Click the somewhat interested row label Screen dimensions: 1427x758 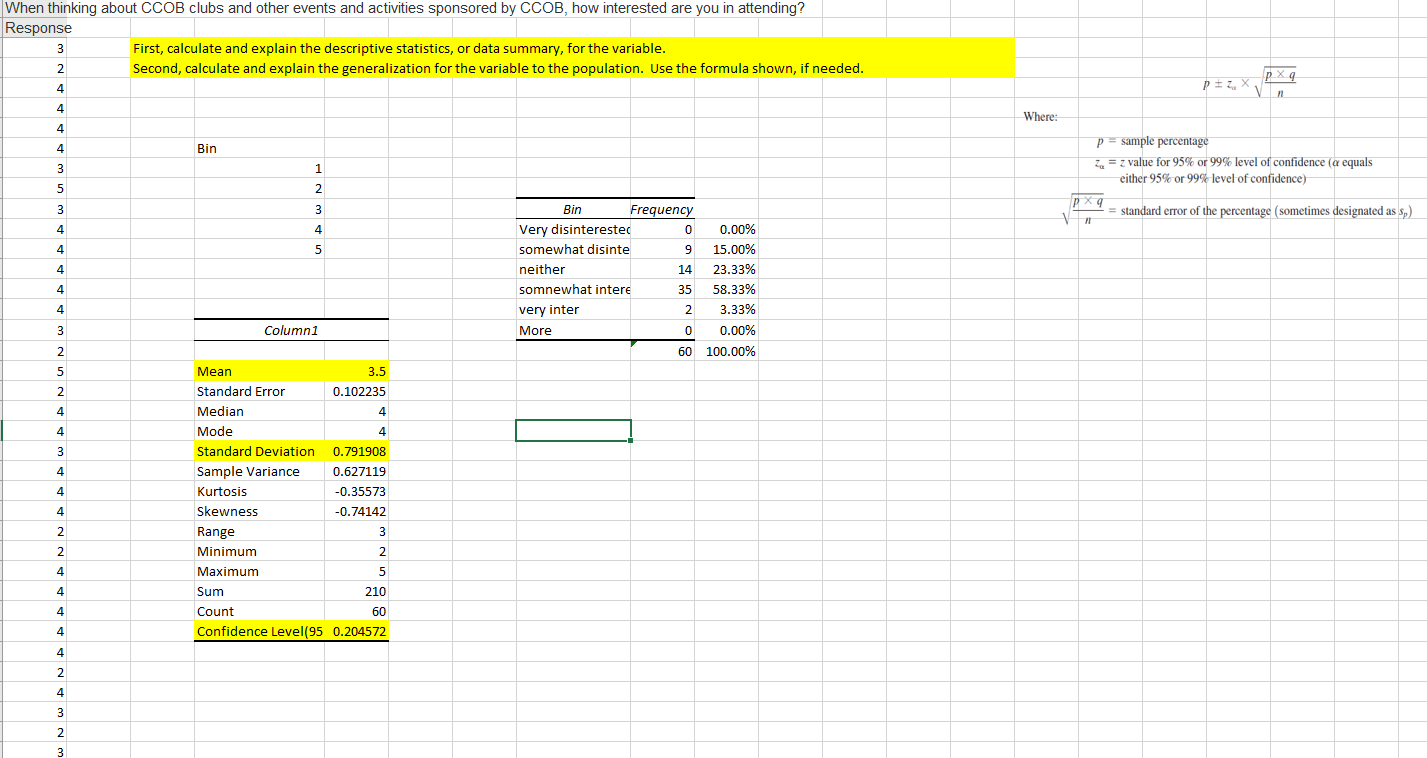click(x=573, y=289)
